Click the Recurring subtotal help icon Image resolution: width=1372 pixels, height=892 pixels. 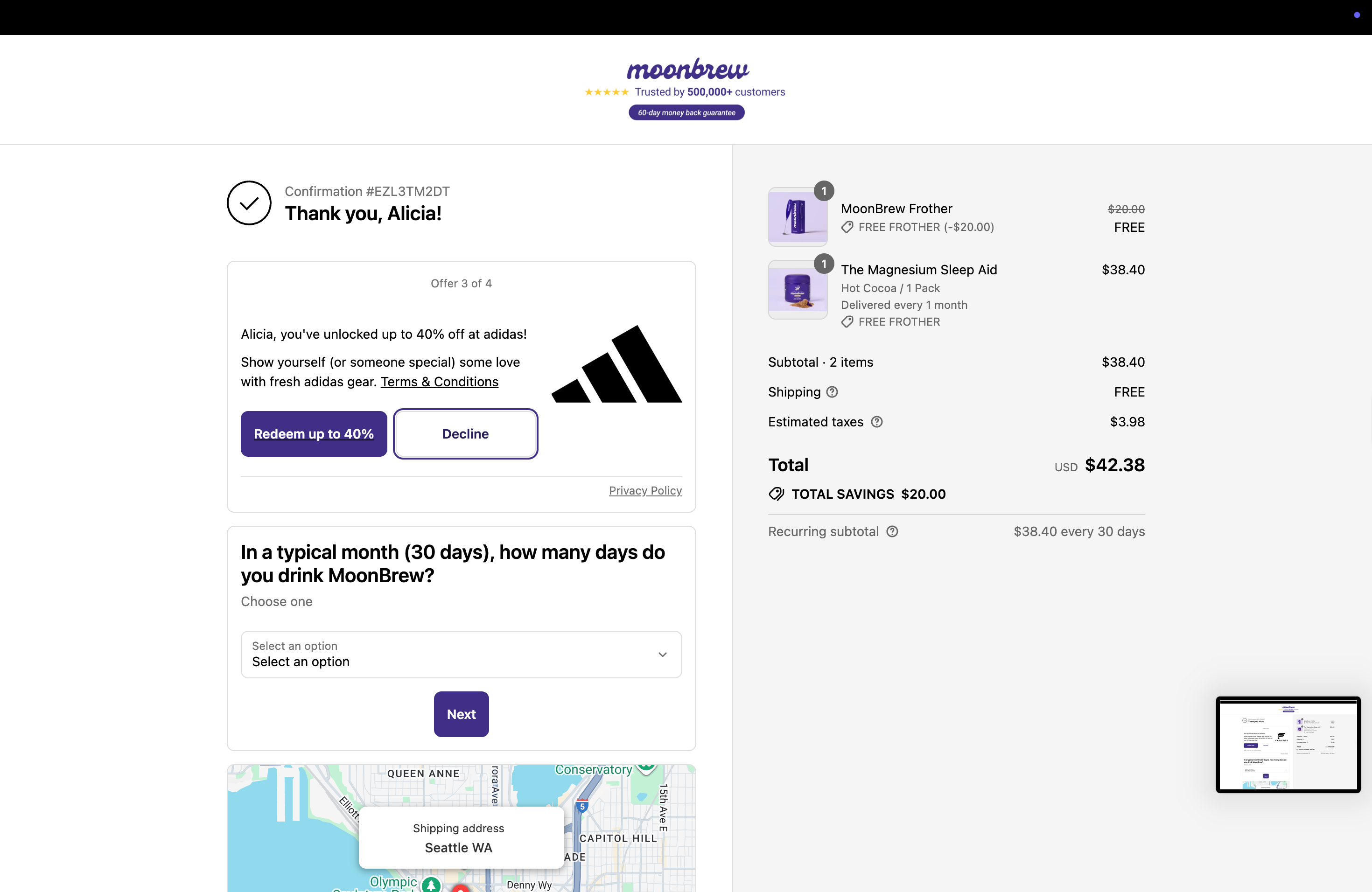tap(892, 531)
